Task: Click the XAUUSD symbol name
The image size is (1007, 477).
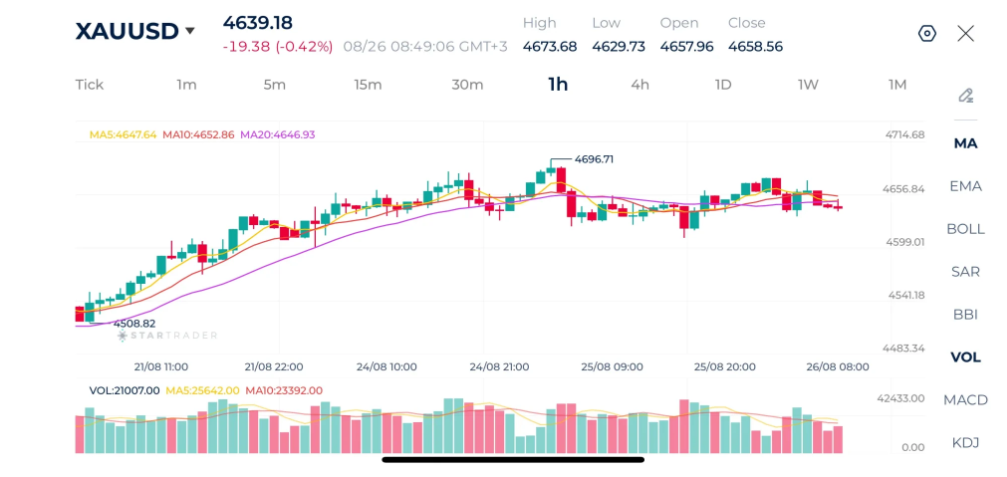Action: coord(127,31)
